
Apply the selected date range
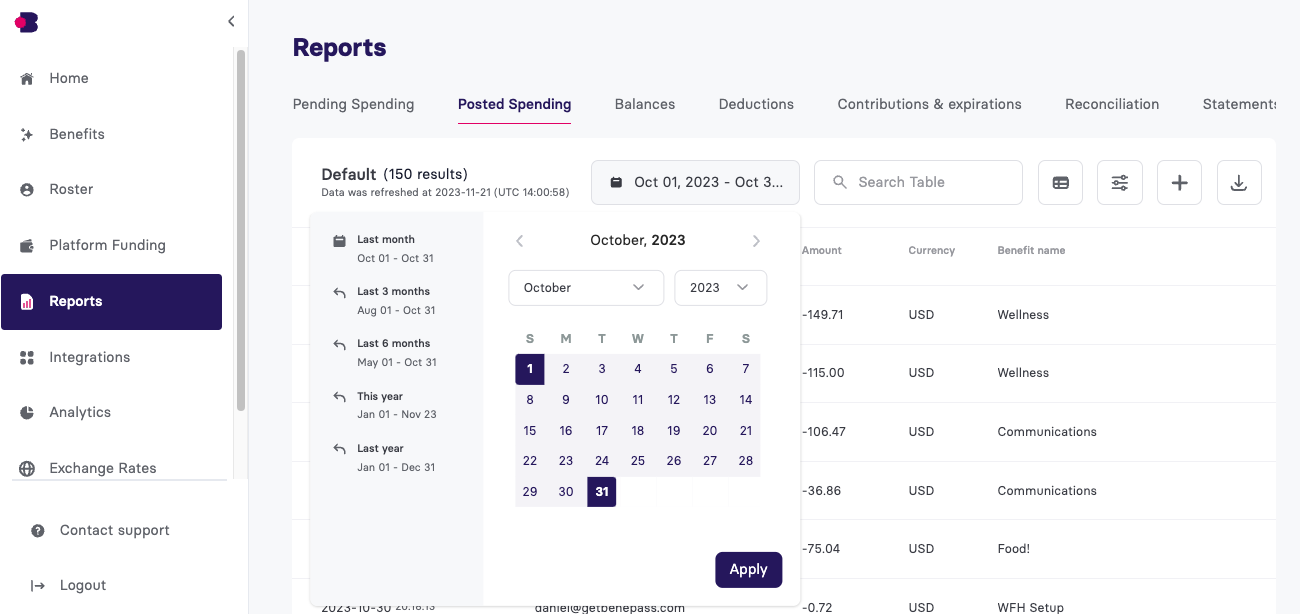coord(748,570)
